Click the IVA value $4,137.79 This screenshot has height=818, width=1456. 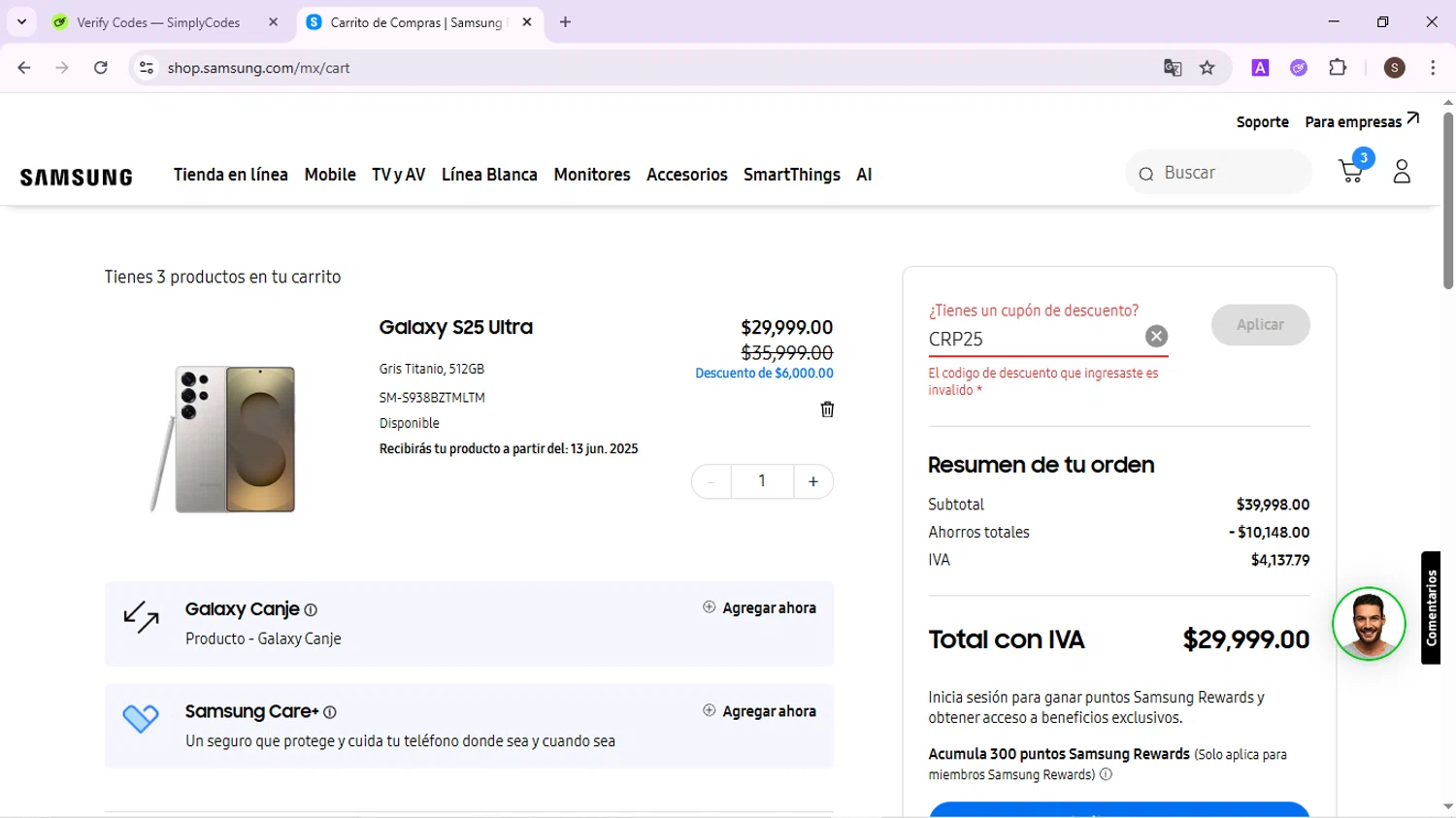pyautogui.click(x=1280, y=560)
